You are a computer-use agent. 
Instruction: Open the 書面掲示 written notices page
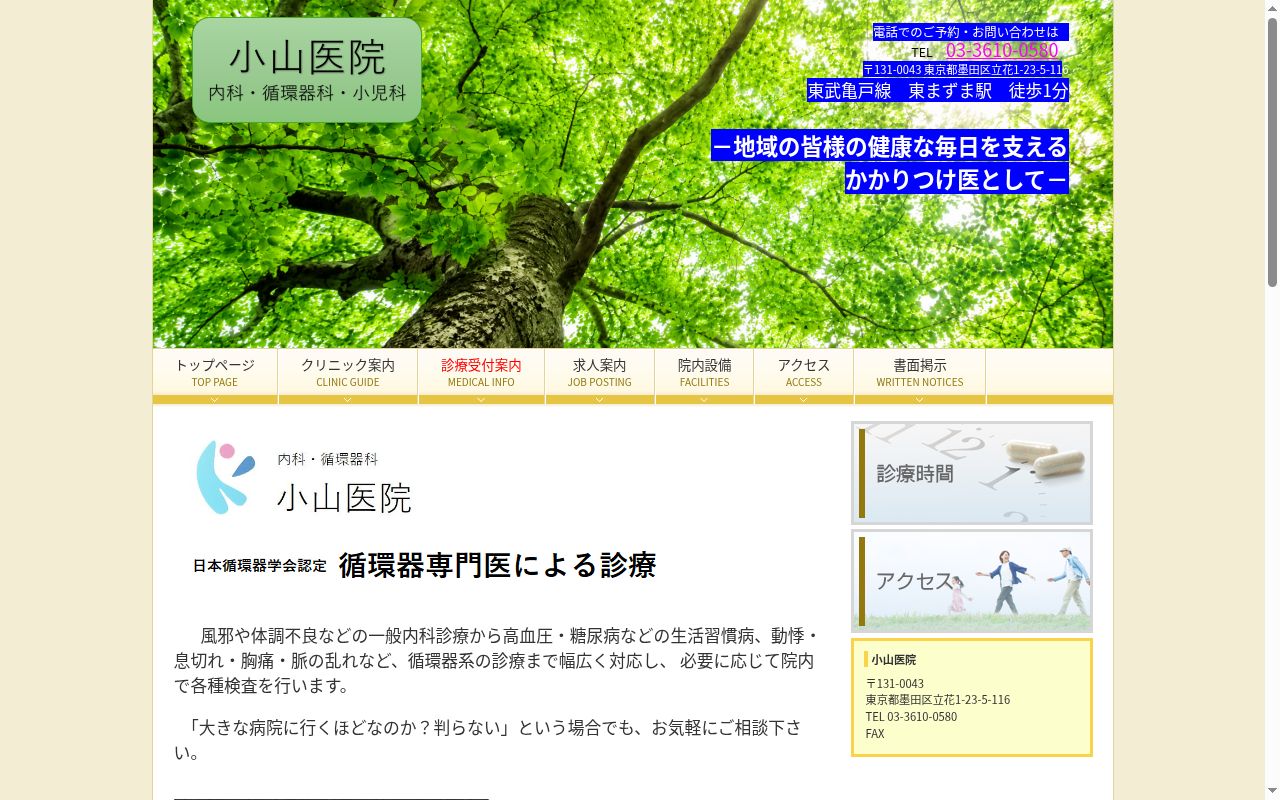click(920, 373)
